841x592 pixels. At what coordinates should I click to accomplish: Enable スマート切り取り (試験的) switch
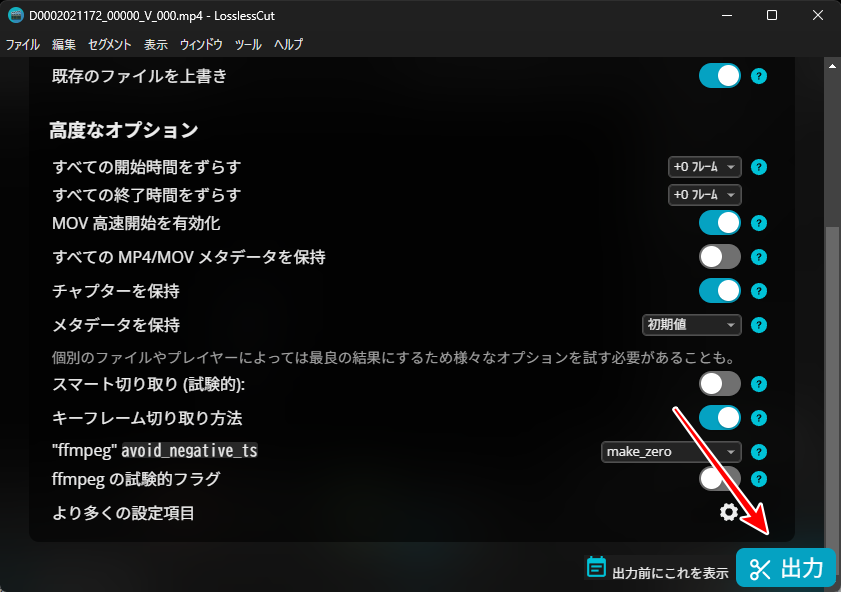click(719, 384)
